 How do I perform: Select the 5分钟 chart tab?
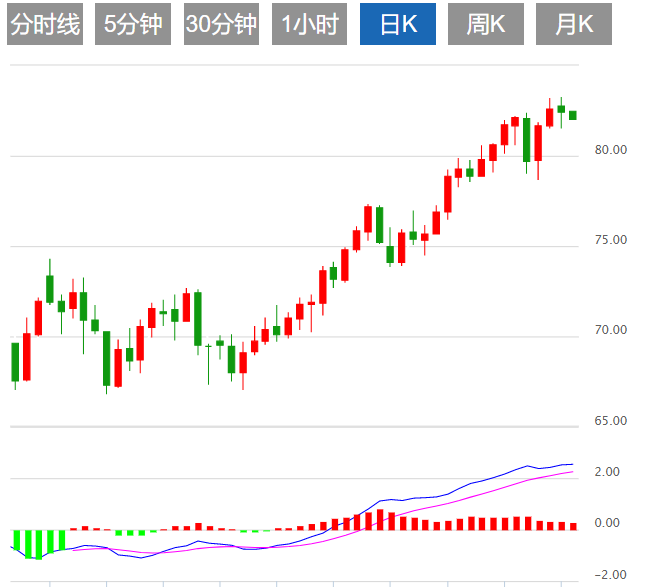[133, 25]
